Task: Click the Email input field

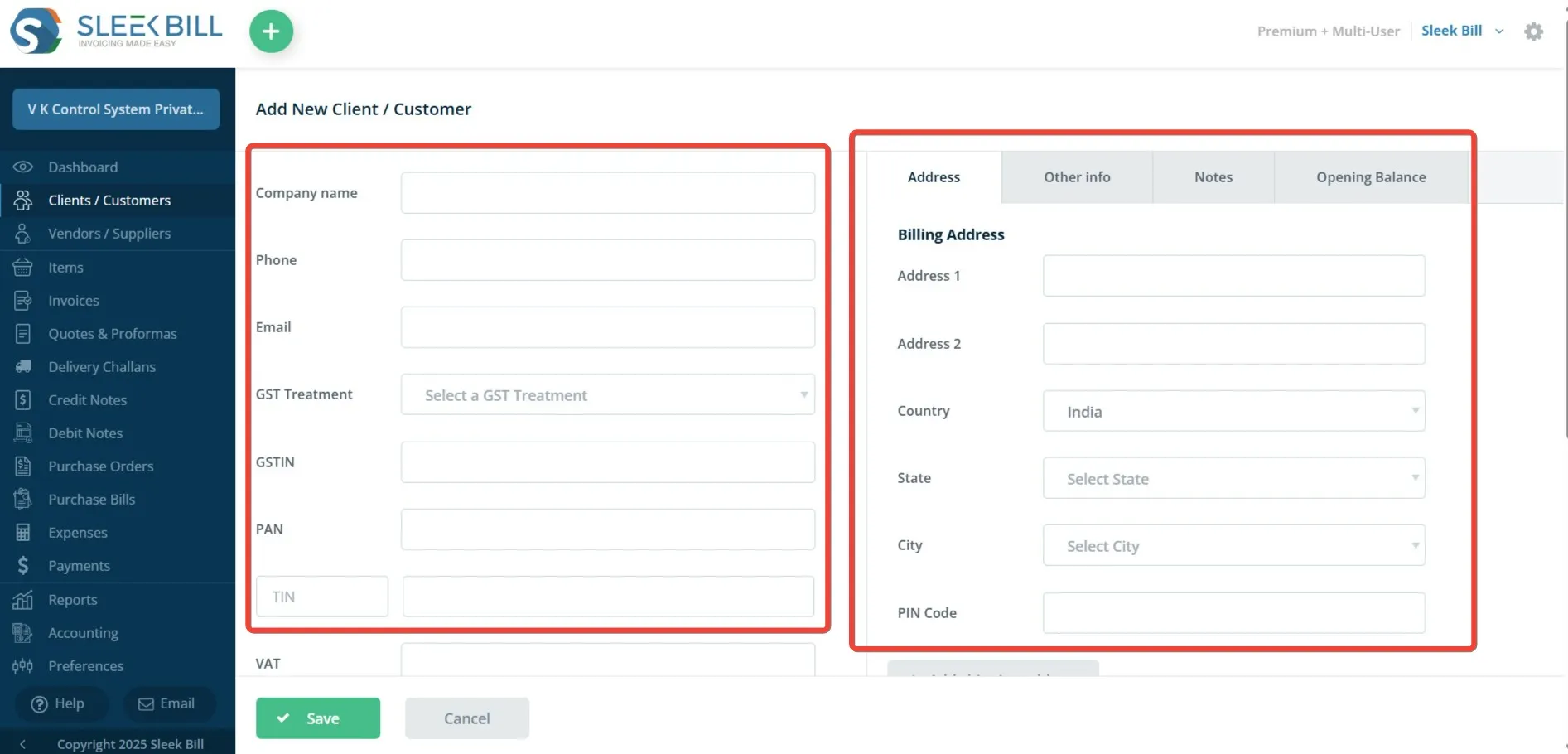Action: [x=608, y=327]
